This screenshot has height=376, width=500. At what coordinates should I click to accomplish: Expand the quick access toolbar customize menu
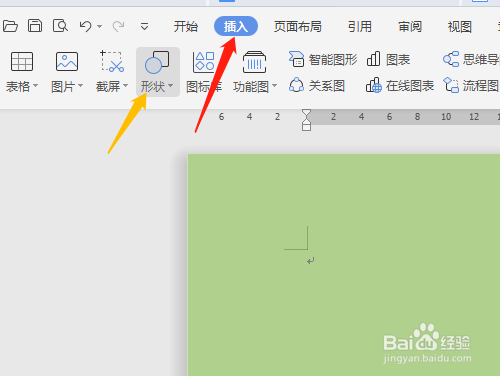144,26
